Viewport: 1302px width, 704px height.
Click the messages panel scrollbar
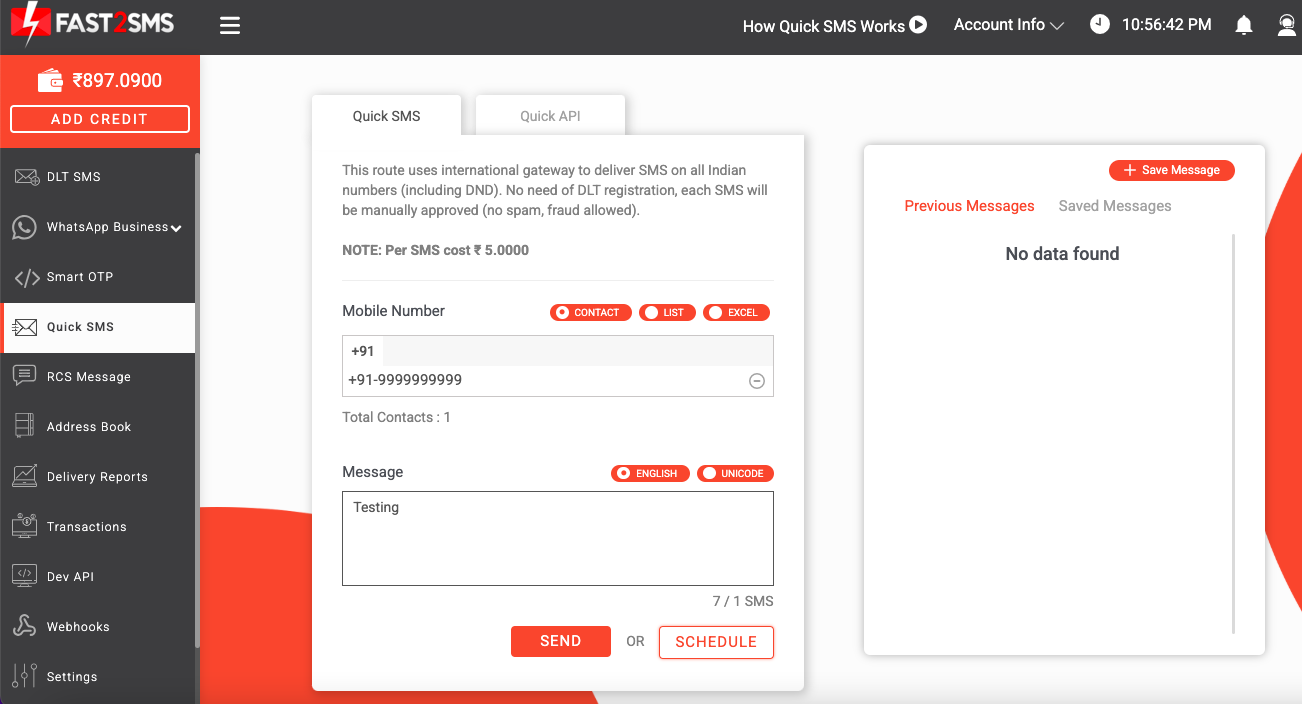tap(1234, 434)
